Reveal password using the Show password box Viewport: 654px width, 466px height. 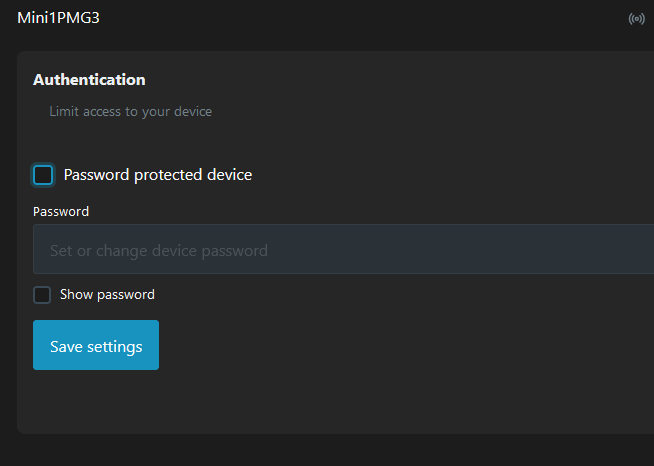click(x=42, y=295)
